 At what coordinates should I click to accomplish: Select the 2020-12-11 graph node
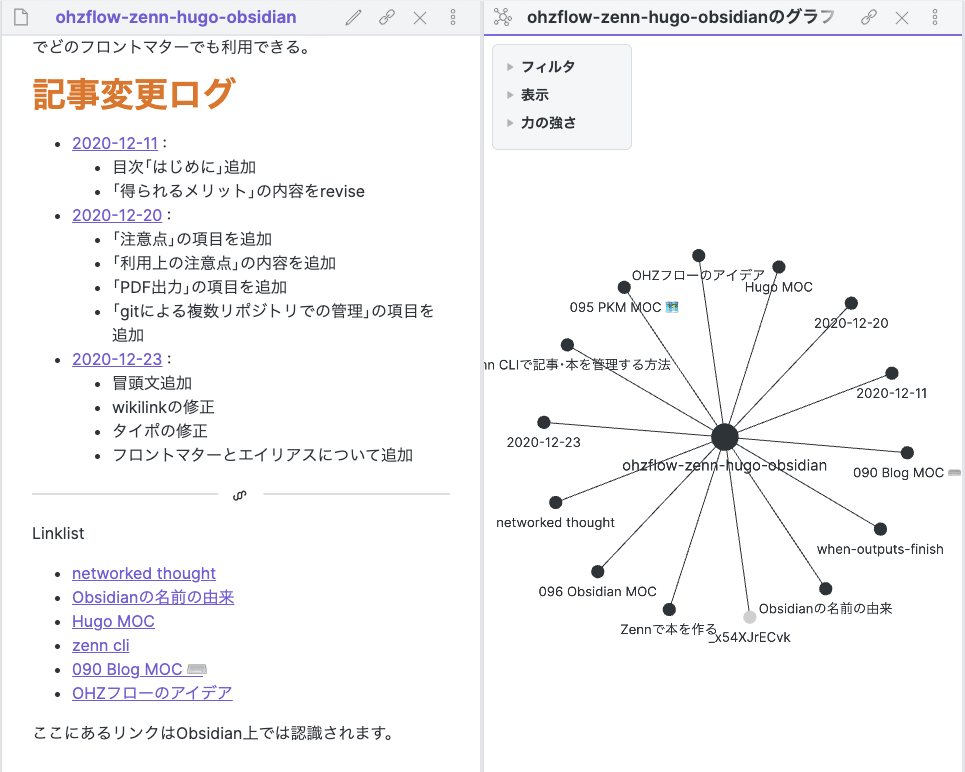tap(892, 373)
